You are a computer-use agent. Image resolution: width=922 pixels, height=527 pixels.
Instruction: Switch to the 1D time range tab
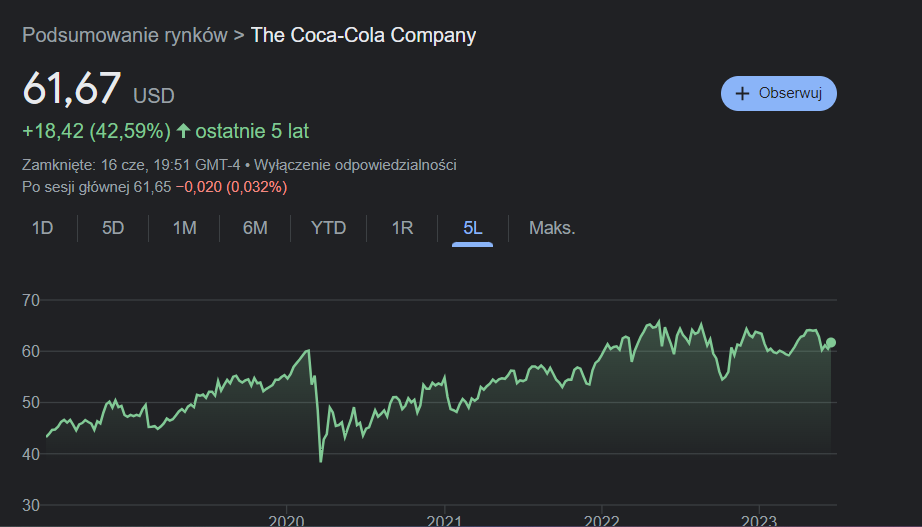click(42, 228)
